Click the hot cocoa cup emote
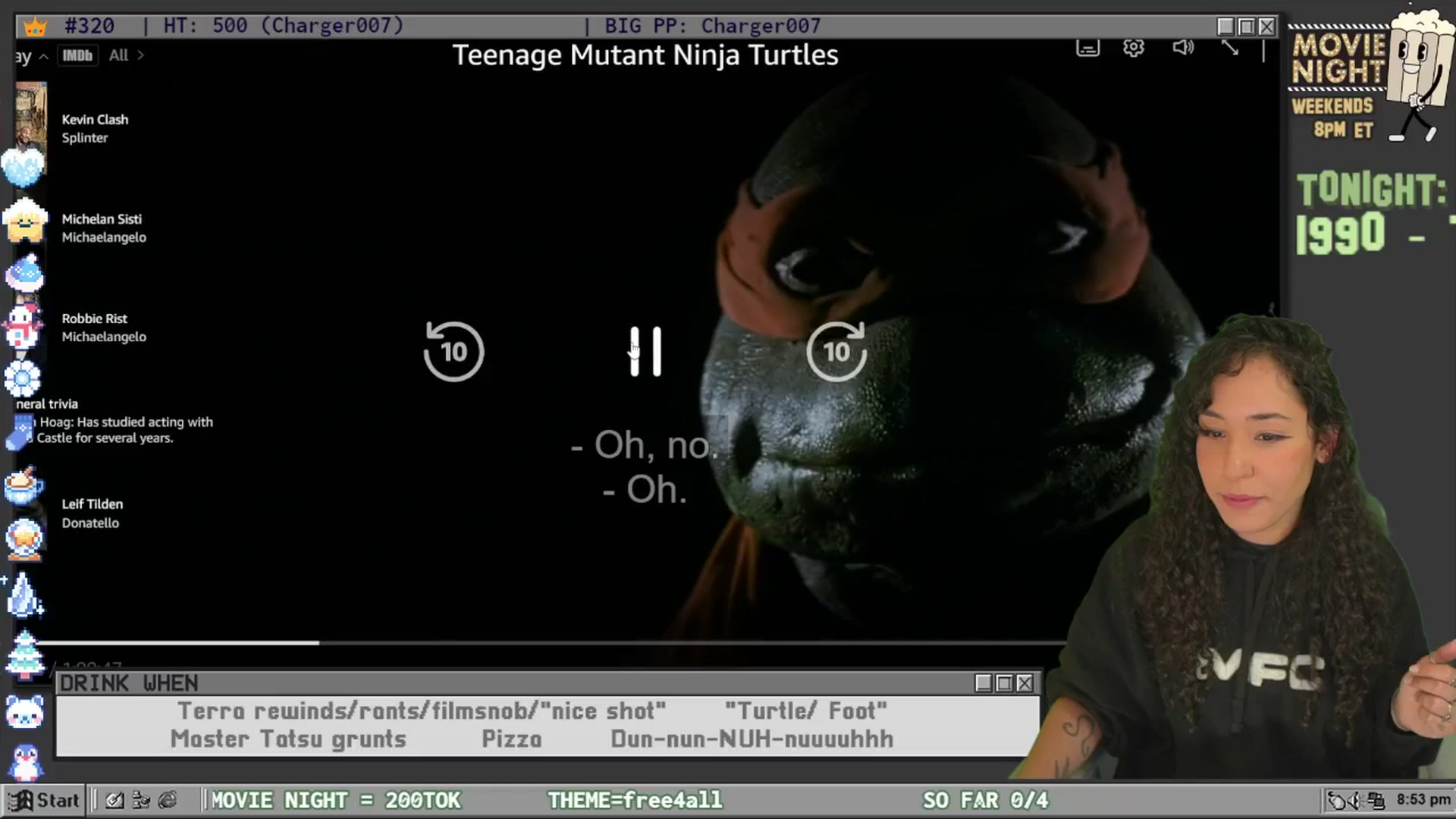The image size is (1456, 819). (x=23, y=485)
